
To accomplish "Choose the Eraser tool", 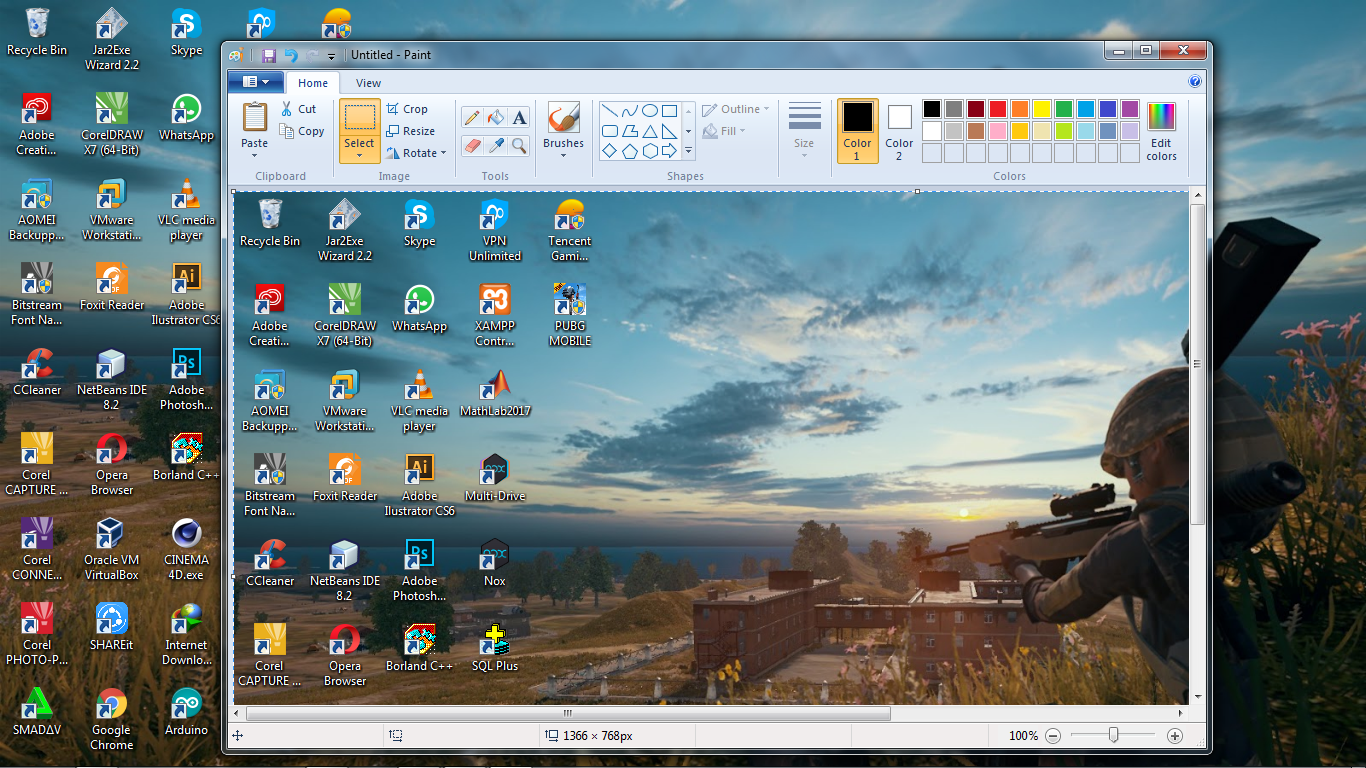I will pos(472,146).
